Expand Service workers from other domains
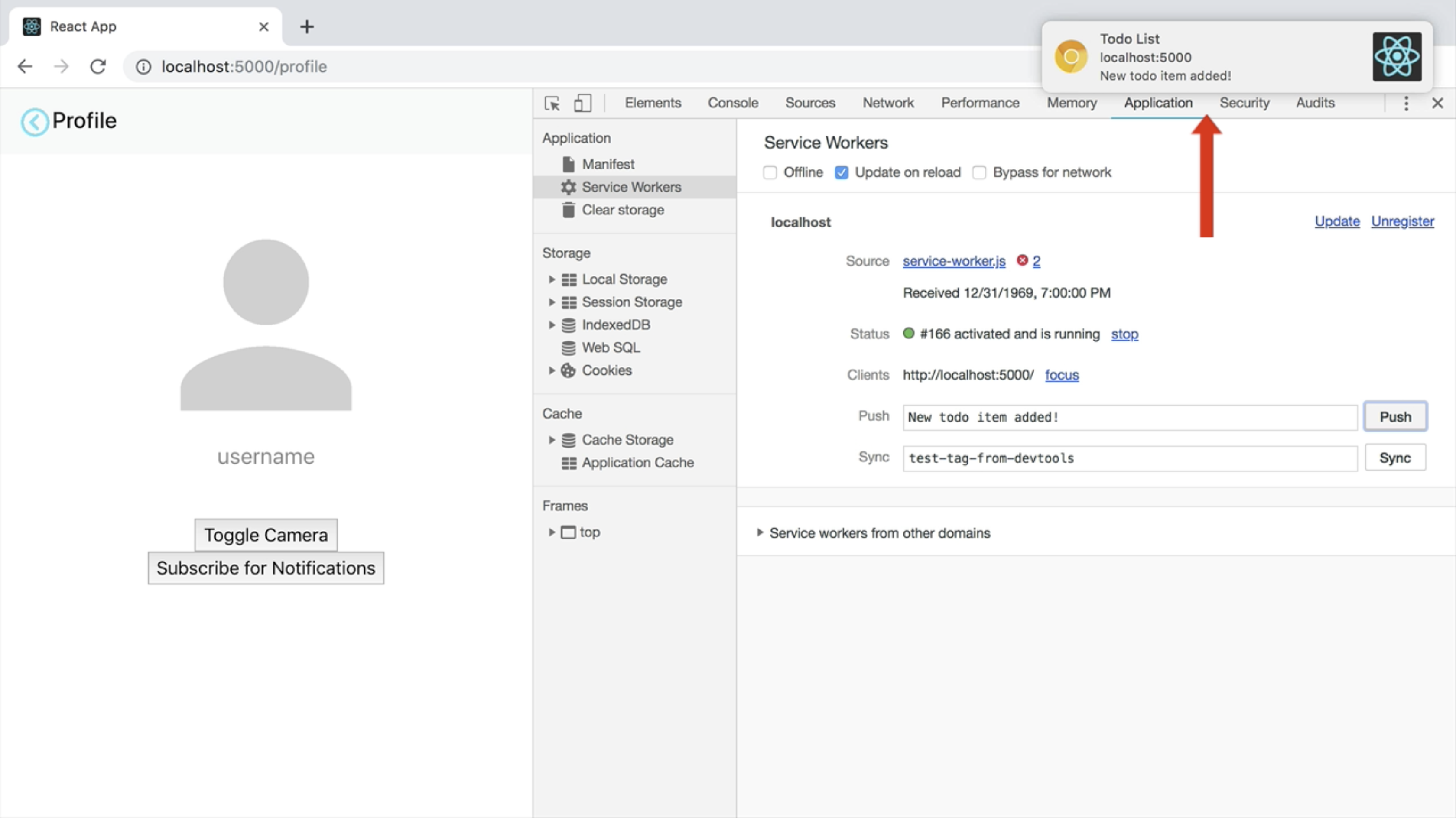This screenshot has height=818, width=1456. 760,532
